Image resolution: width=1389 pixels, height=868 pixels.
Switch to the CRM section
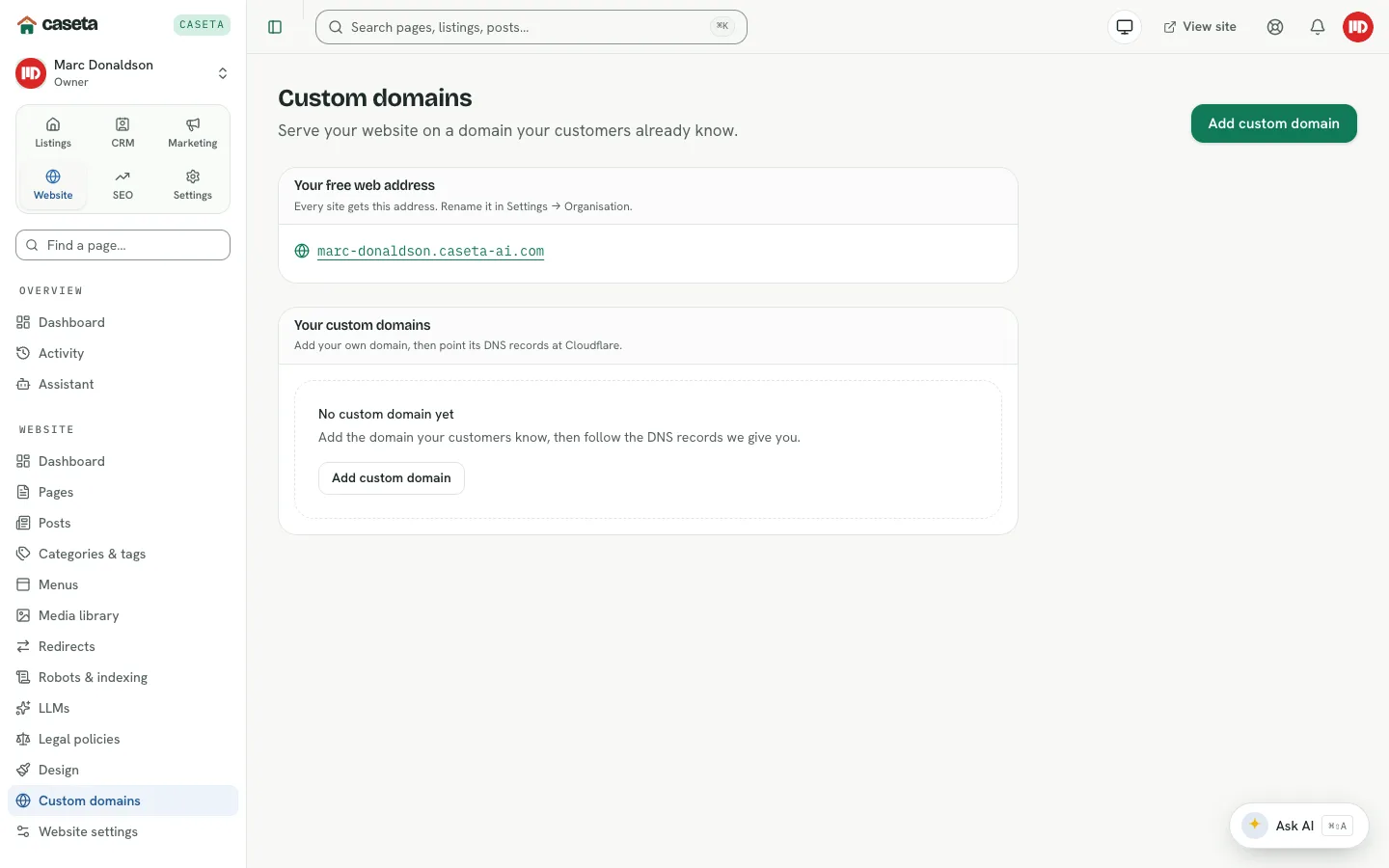[123, 133]
